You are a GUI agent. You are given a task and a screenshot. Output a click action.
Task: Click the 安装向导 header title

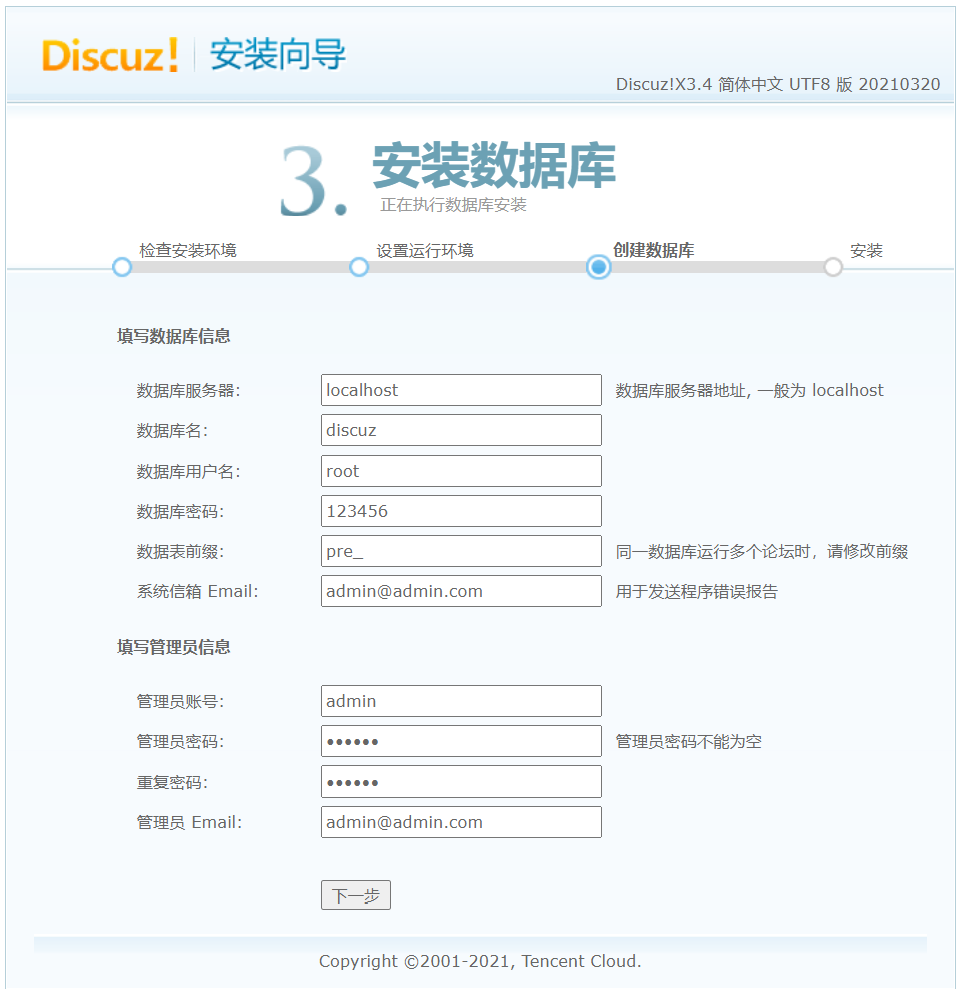point(277,54)
